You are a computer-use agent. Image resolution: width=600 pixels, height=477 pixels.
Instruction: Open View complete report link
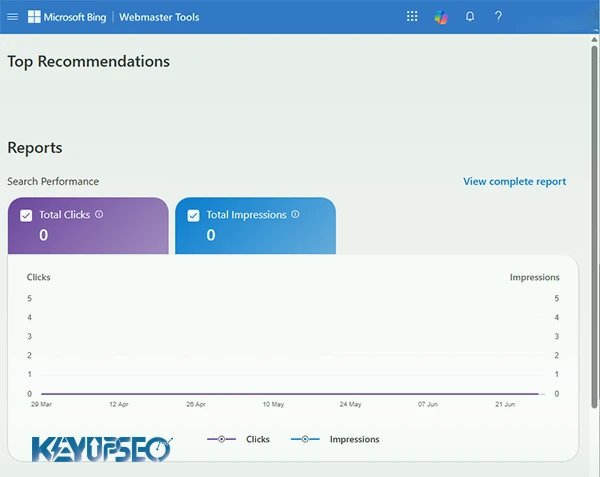pos(514,181)
